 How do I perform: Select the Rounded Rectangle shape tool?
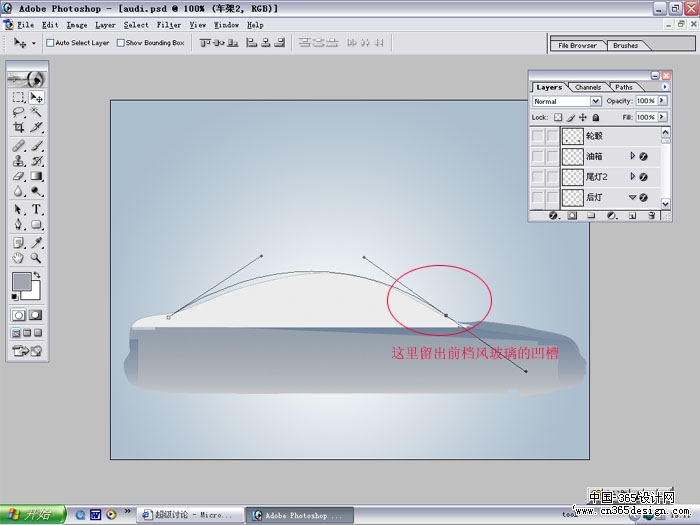(x=36, y=225)
